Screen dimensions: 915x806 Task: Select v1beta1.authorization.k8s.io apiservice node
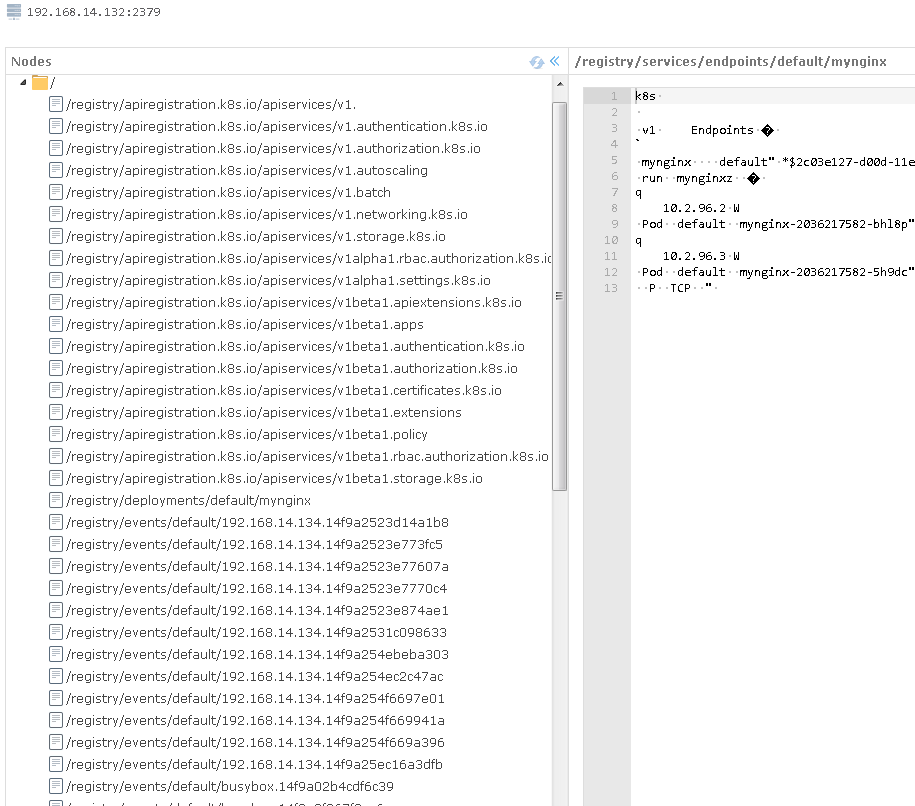(x=292, y=368)
